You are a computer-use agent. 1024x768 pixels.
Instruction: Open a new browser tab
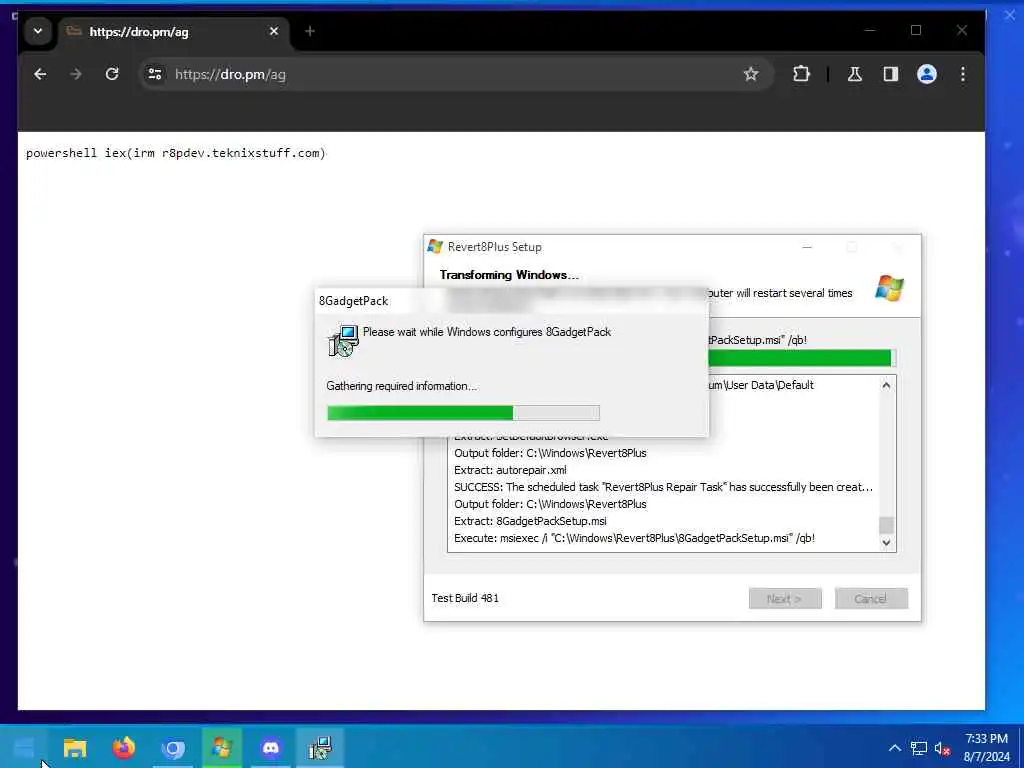click(310, 31)
